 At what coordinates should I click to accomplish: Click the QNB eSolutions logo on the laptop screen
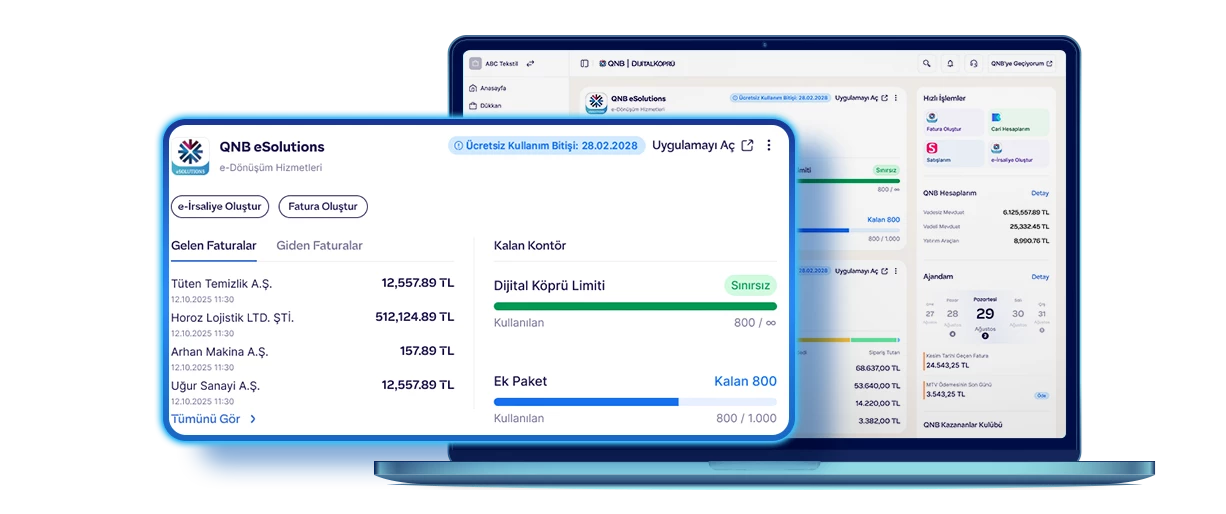pyautogui.click(x=596, y=103)
